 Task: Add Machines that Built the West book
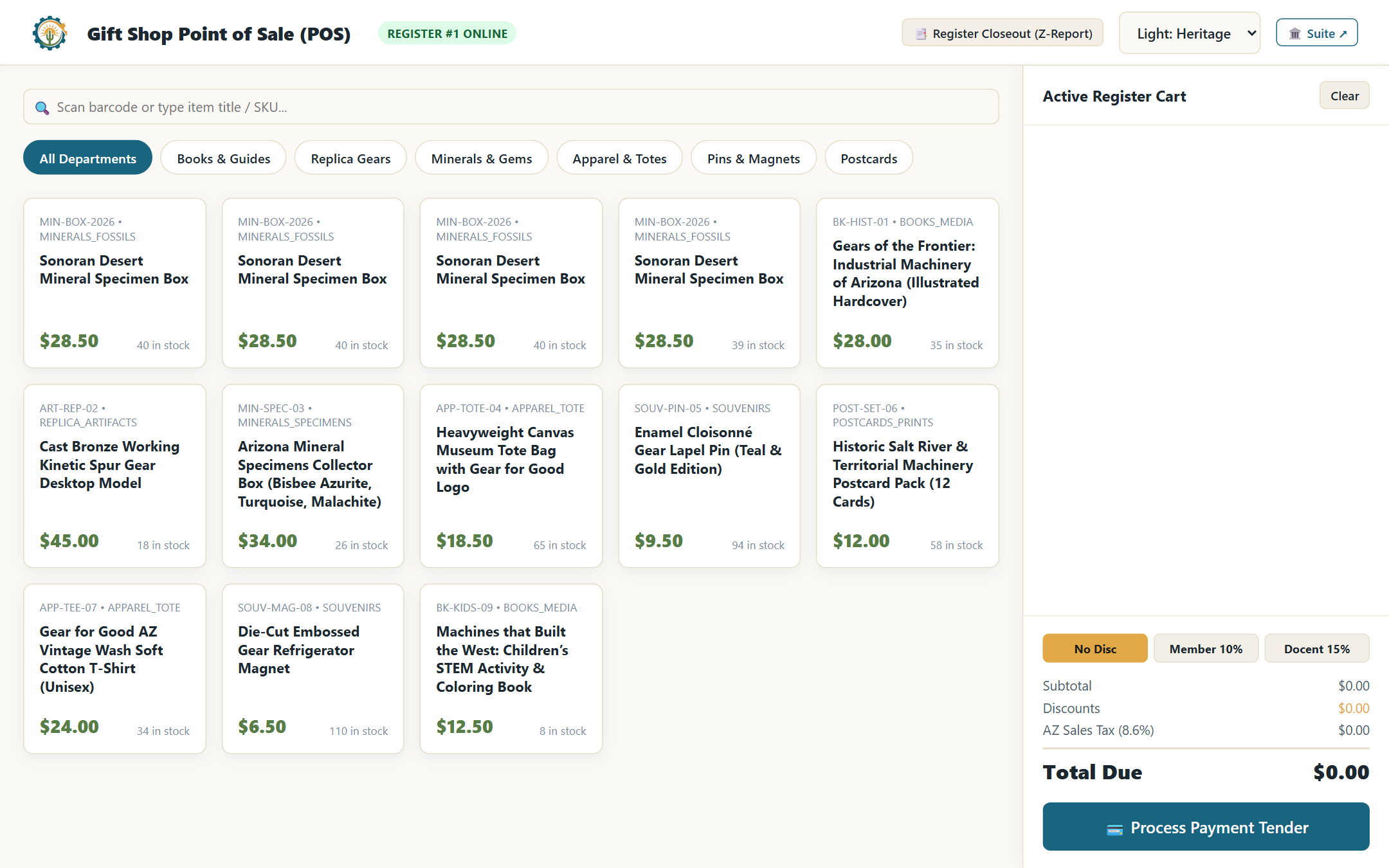tap(511, 669)
